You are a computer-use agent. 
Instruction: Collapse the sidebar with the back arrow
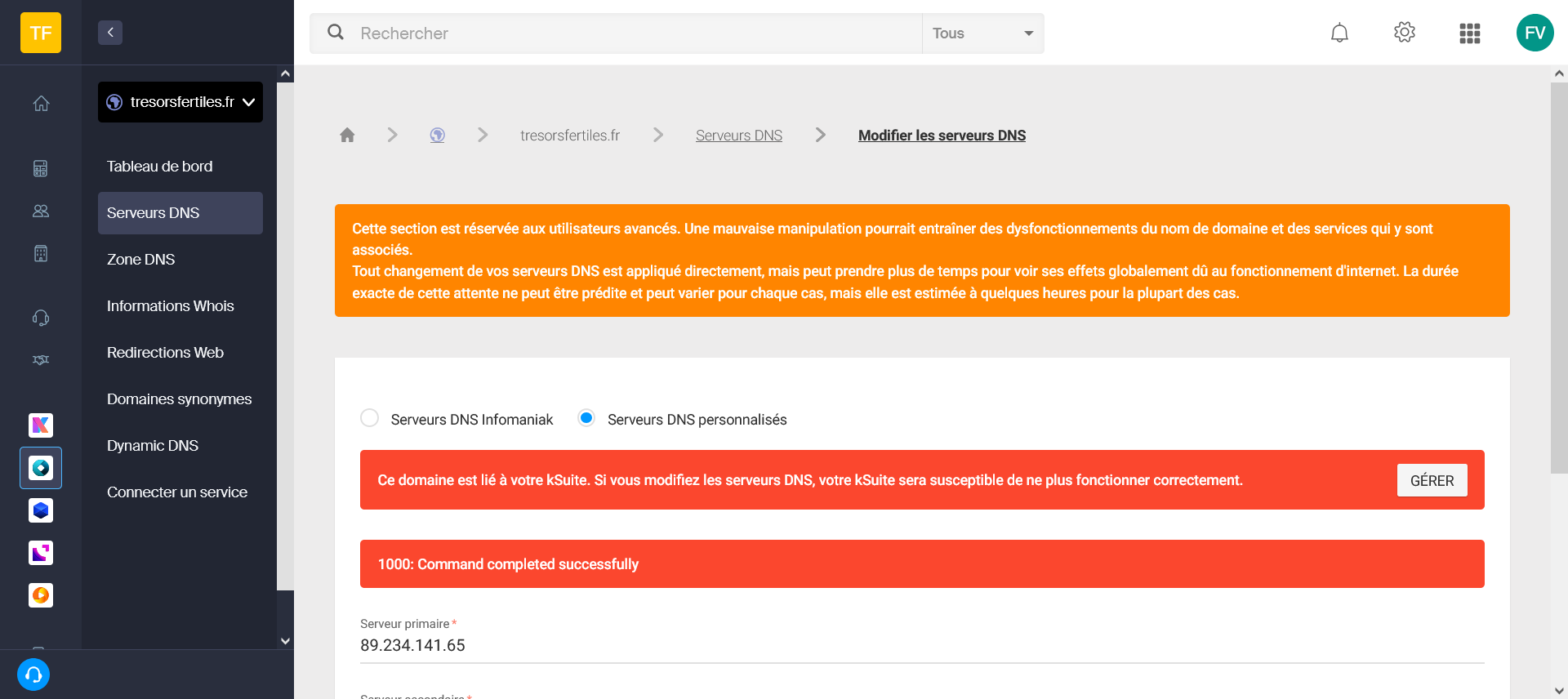110,33
